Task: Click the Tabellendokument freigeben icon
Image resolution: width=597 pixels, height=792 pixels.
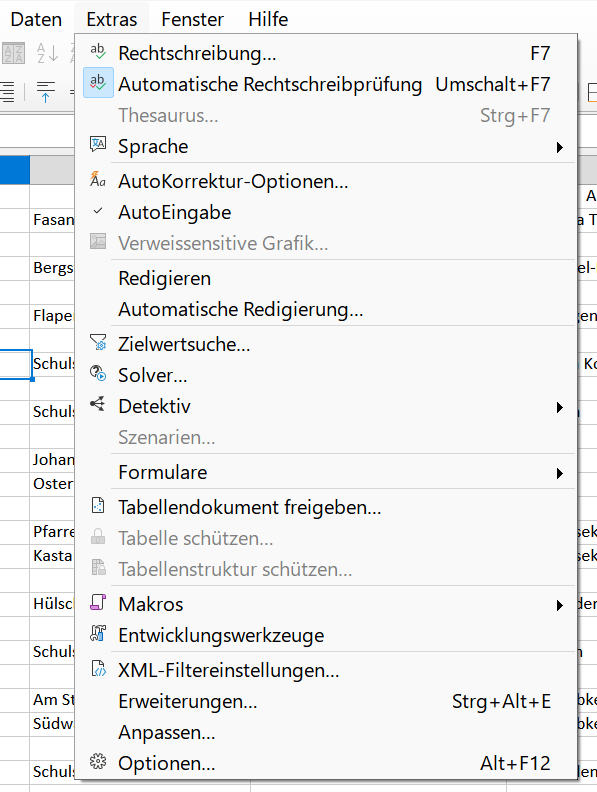Action: (98, 506)
